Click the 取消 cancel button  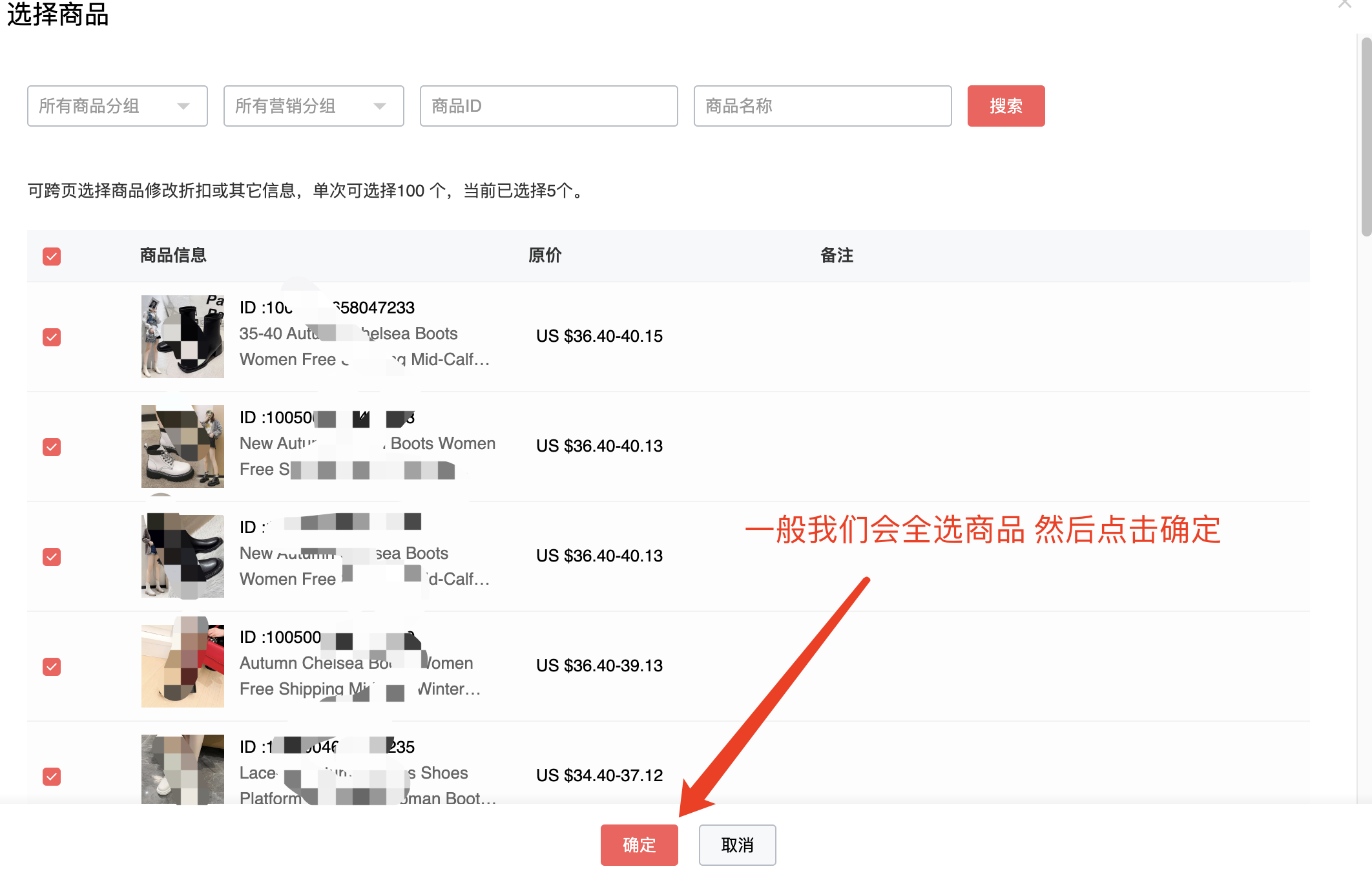point(737,845)
